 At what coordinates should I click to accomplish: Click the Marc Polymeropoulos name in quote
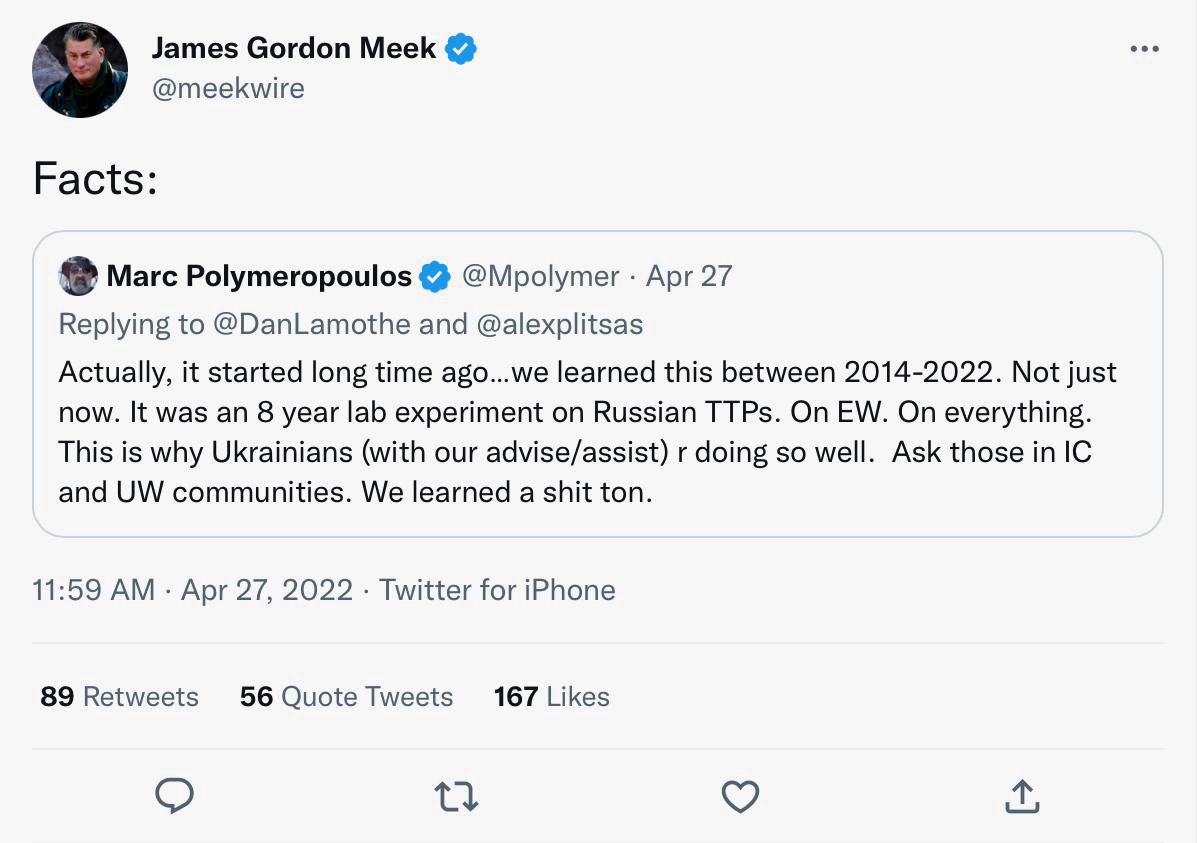[x=259, y=276]
